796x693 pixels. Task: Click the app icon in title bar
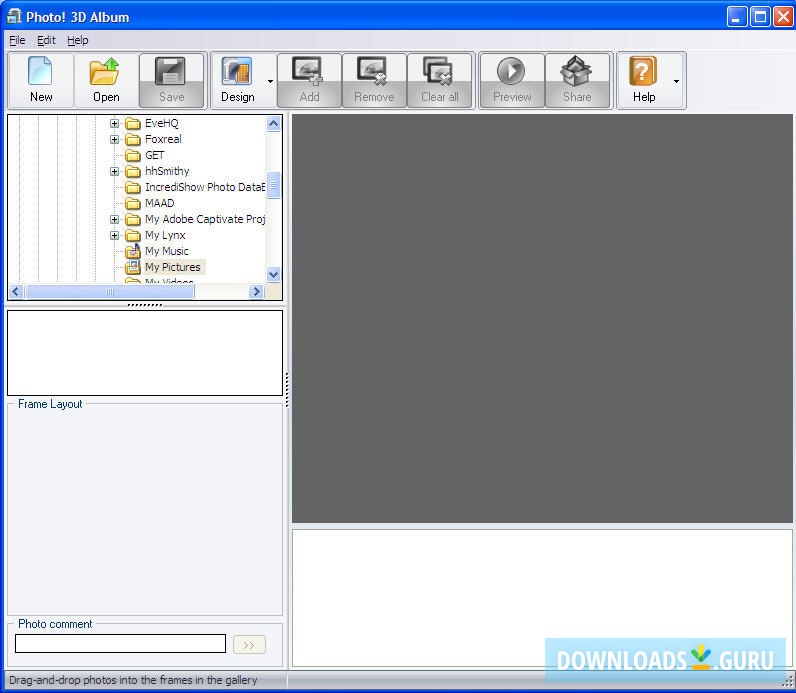click(x=14, y=17)
